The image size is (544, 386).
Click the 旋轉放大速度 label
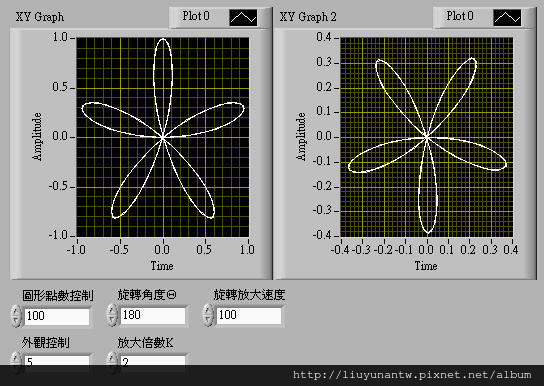pos(249,295)
